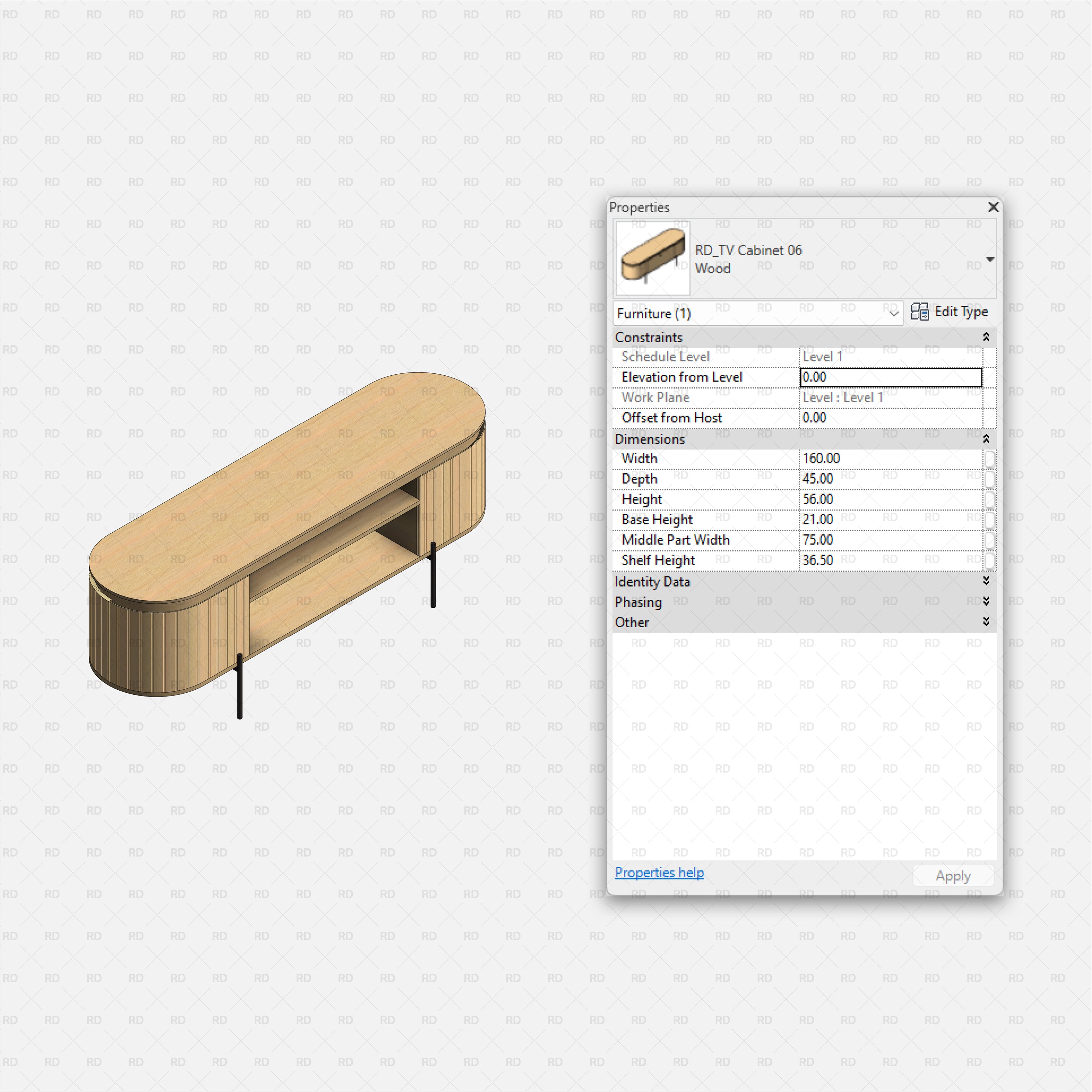This screenshot has height=1092, width=1092.
Task: Click the Height associate parameter button
Action: coord(989,499)
